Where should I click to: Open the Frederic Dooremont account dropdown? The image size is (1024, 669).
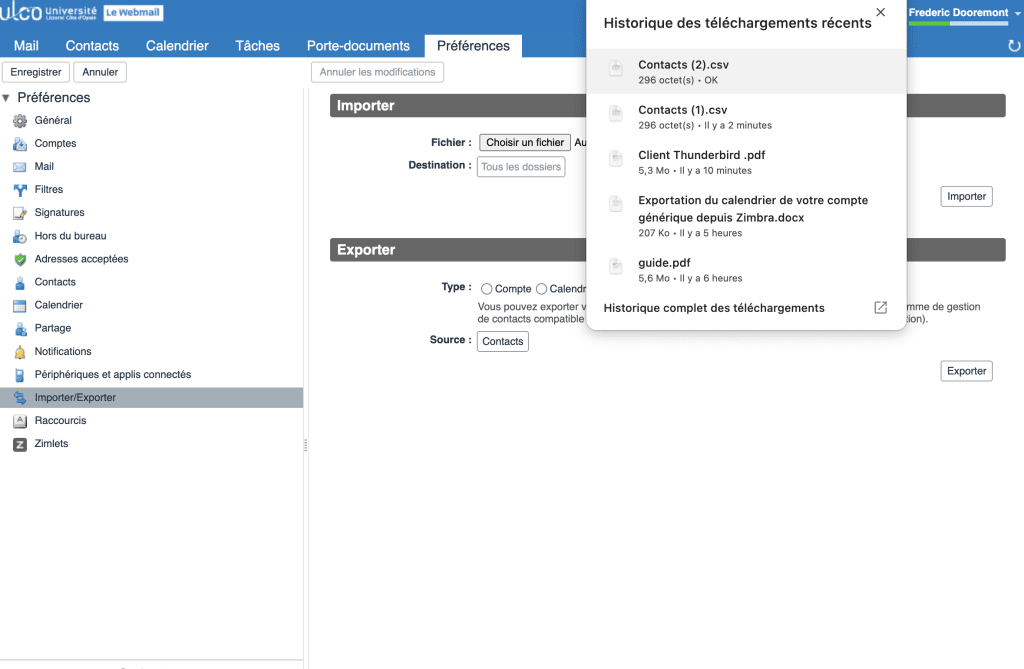point(1016,13)
